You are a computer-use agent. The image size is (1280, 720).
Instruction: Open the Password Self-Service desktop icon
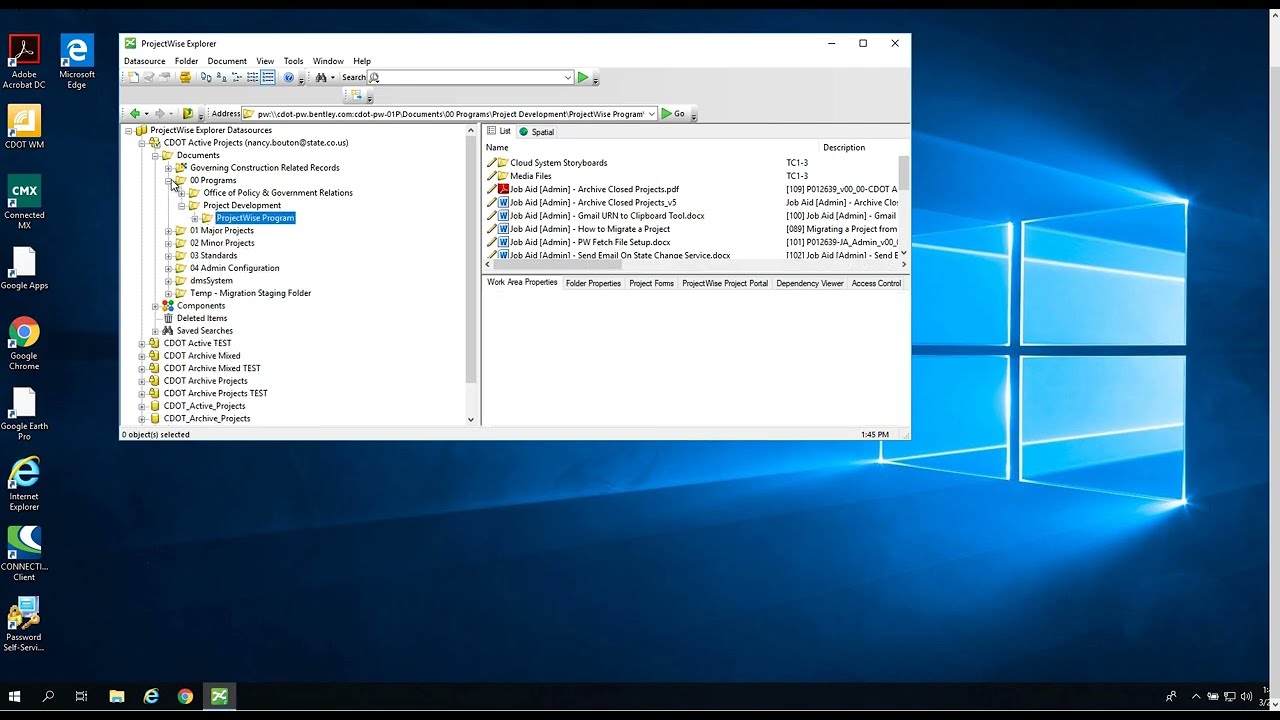coord(24,624)
